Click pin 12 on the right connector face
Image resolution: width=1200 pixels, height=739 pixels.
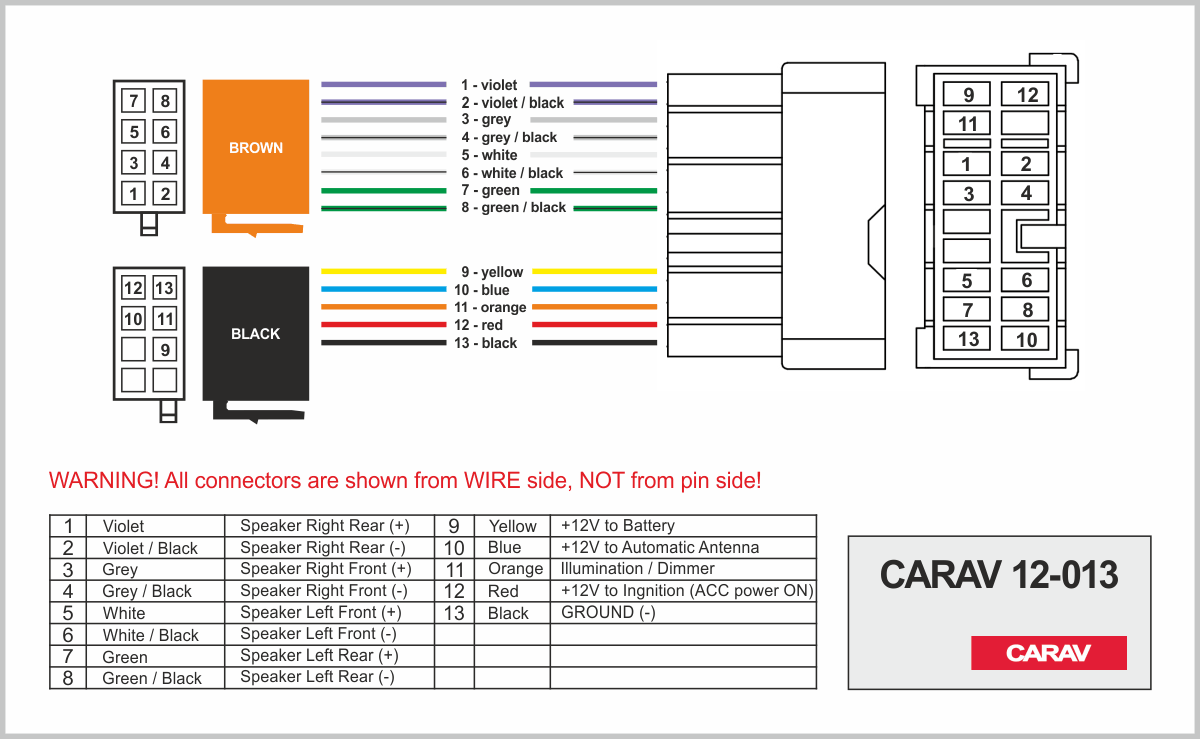tap(1027, 95)
